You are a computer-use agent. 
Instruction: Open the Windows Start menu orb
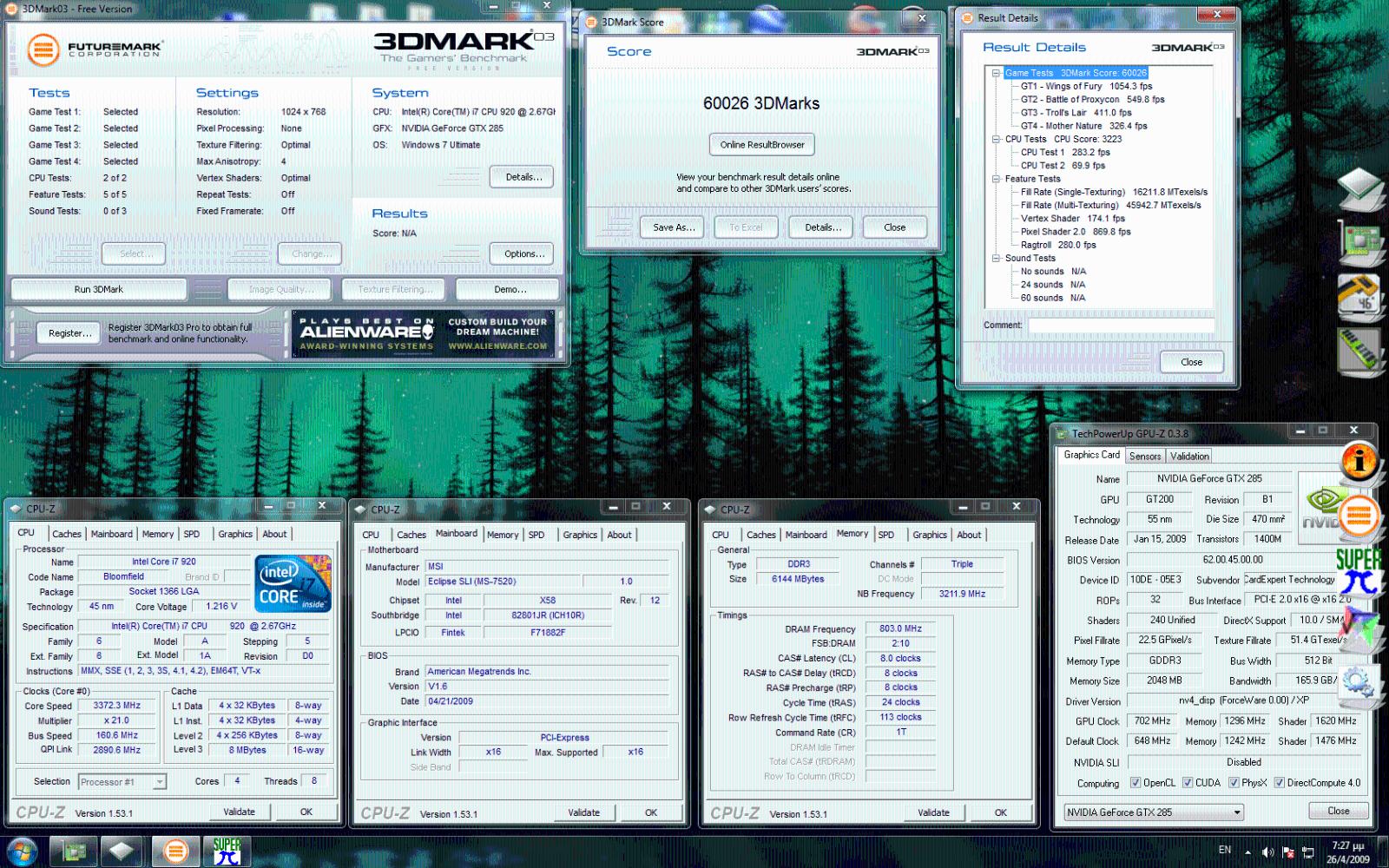click(x=22, y=852)
